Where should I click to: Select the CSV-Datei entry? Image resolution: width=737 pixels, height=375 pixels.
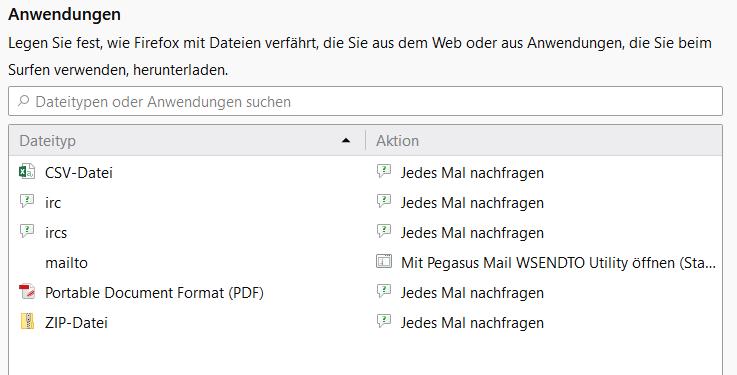click(x=366, y=172)
